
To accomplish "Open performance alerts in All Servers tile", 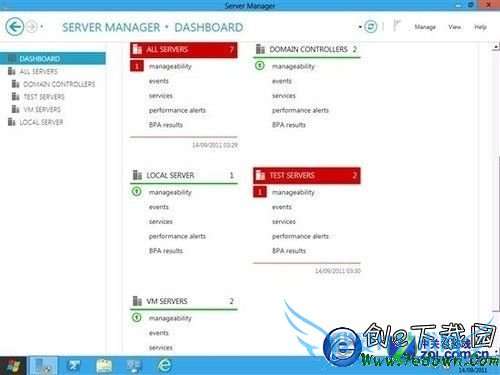I will click(x=177, y=110).
